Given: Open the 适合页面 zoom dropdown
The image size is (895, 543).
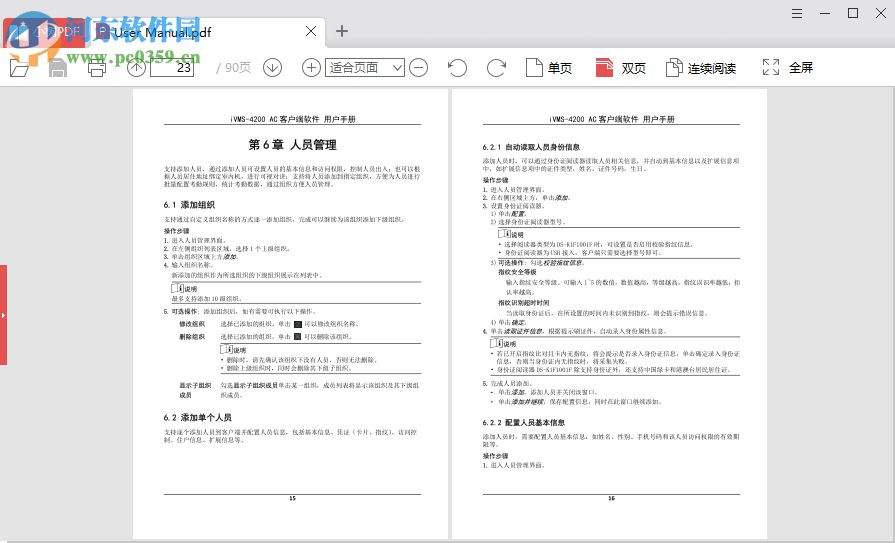Looking at the screenshot, I should click(365, 68).
